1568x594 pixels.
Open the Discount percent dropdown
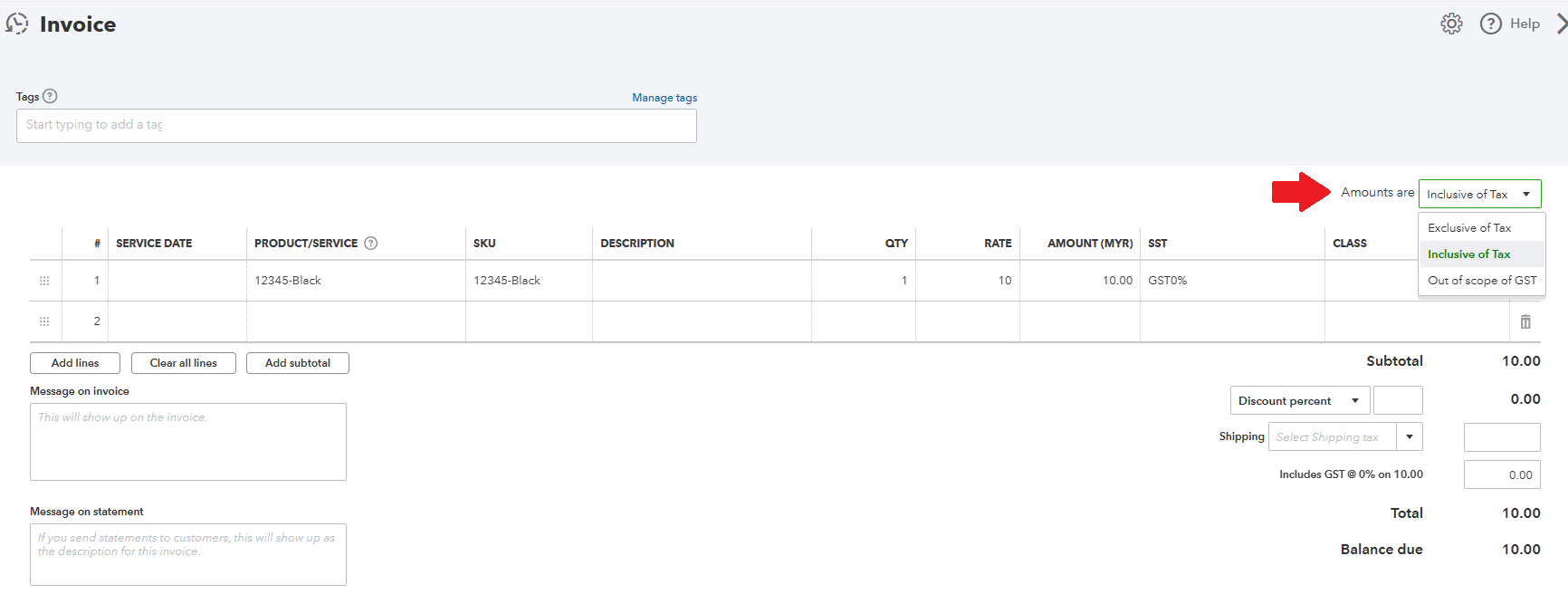(1298, 400)
